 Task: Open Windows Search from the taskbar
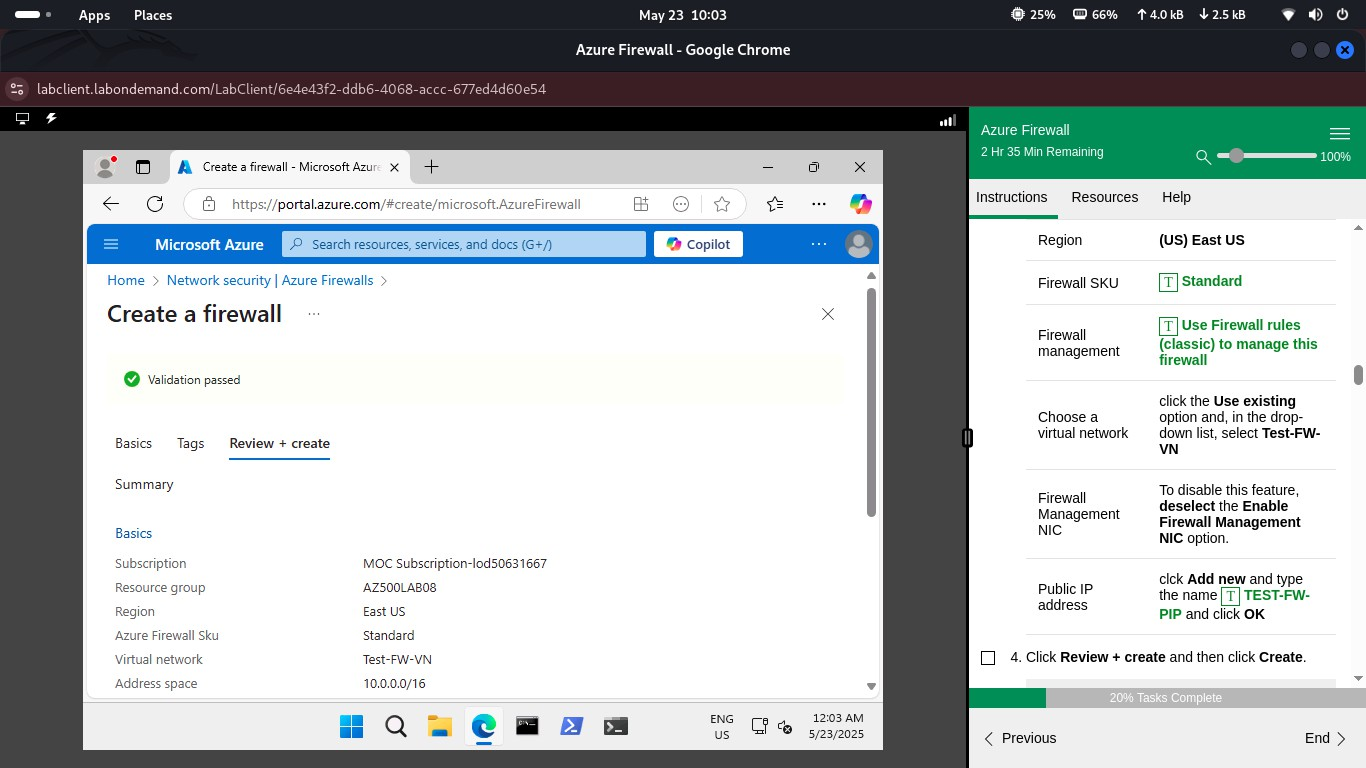click(395, 726)
